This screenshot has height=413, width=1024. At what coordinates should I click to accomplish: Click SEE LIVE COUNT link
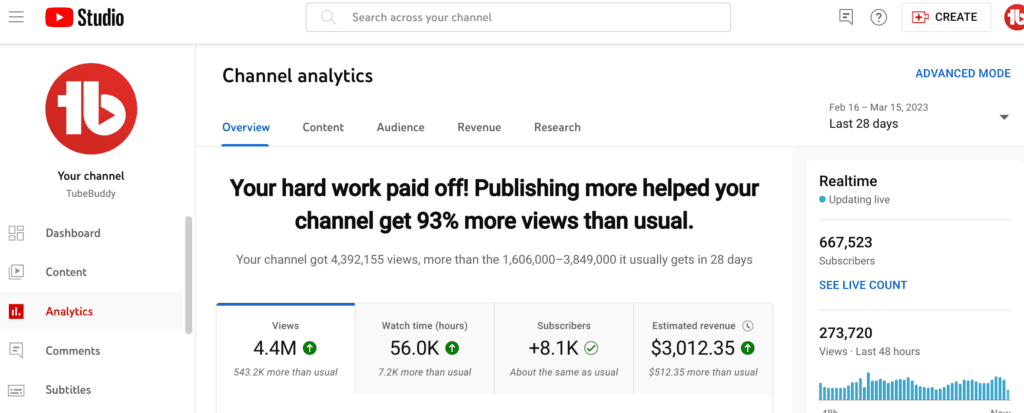tap(863, 285)
